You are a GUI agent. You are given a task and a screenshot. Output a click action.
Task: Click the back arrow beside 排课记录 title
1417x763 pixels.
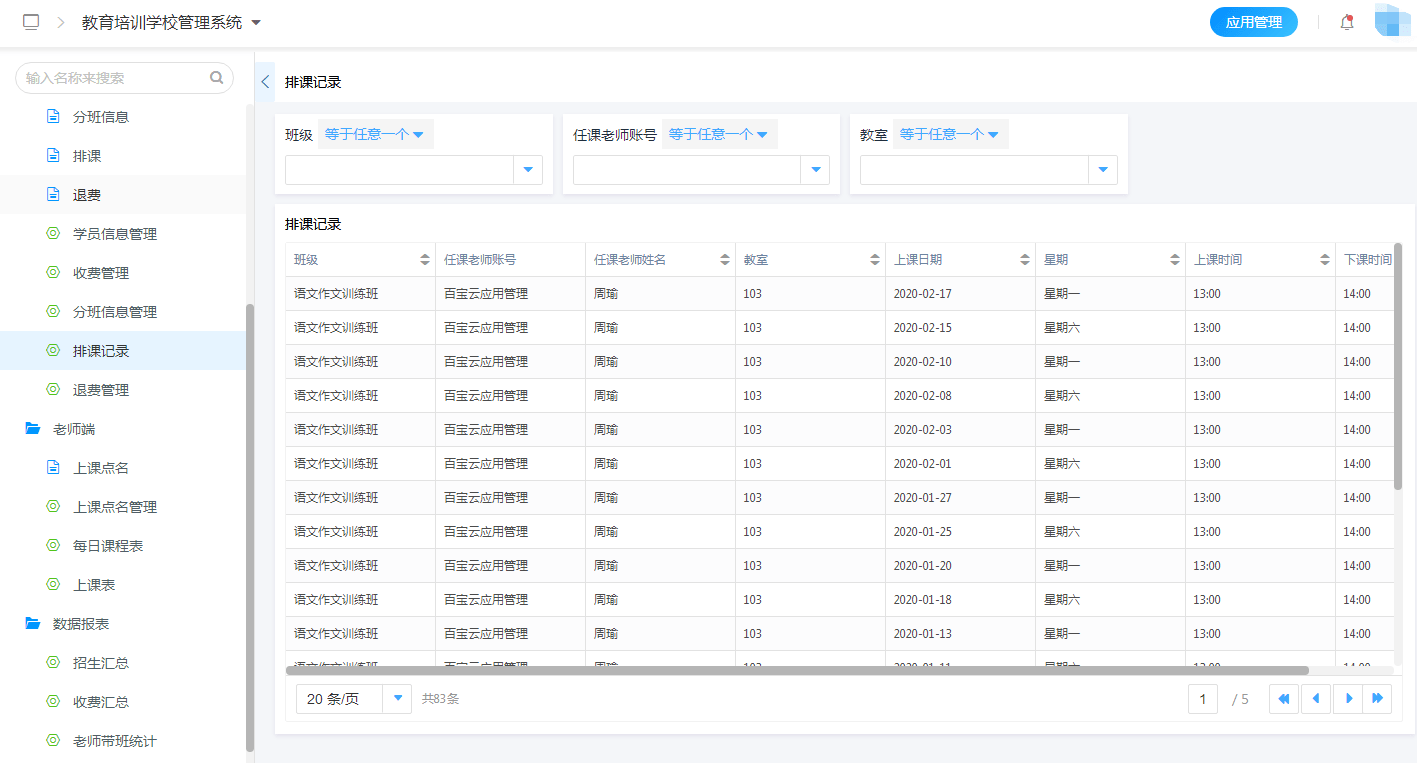pos(264,82)
